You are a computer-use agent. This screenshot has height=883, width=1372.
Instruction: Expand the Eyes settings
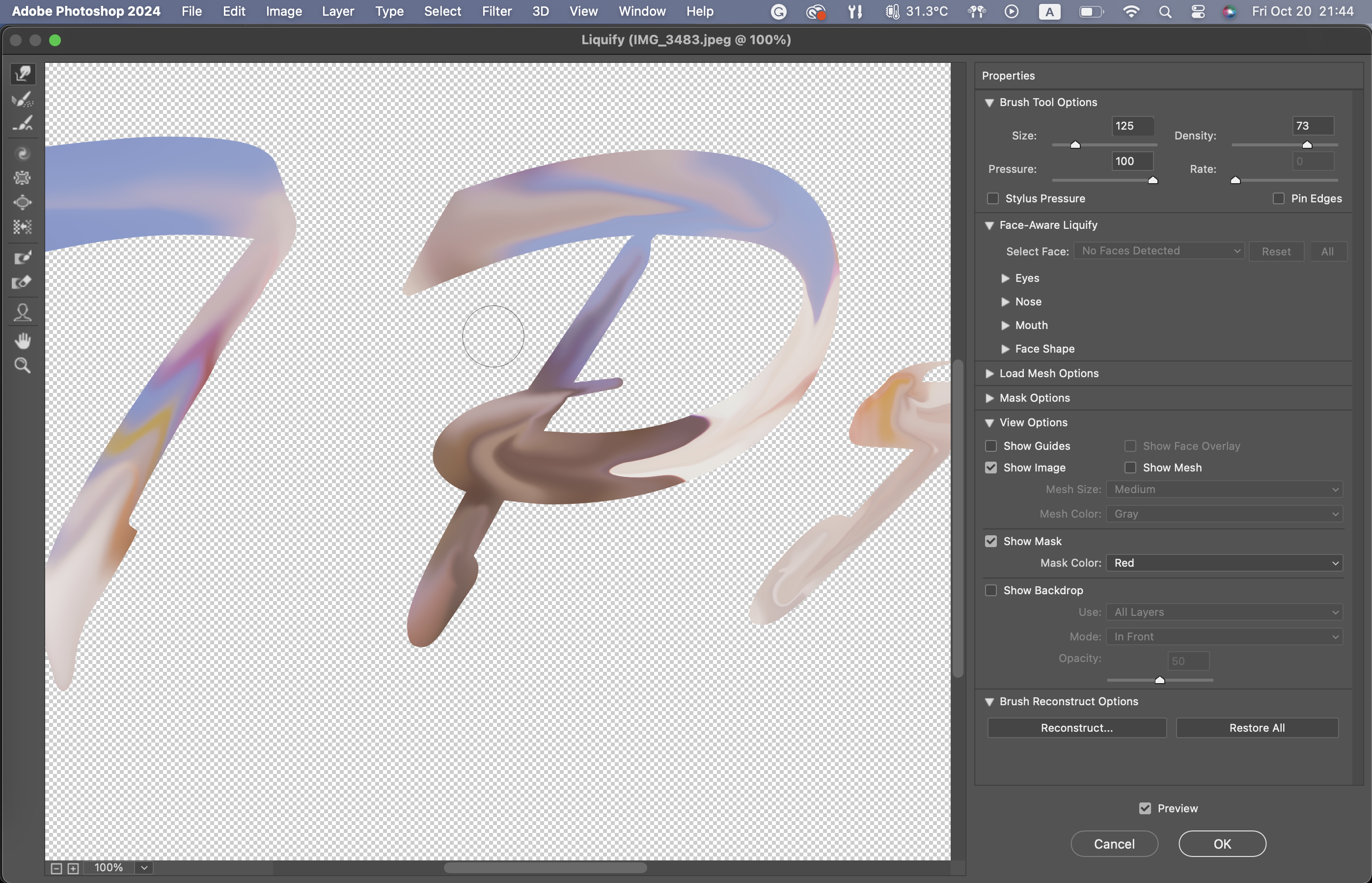coord(1005,278)
